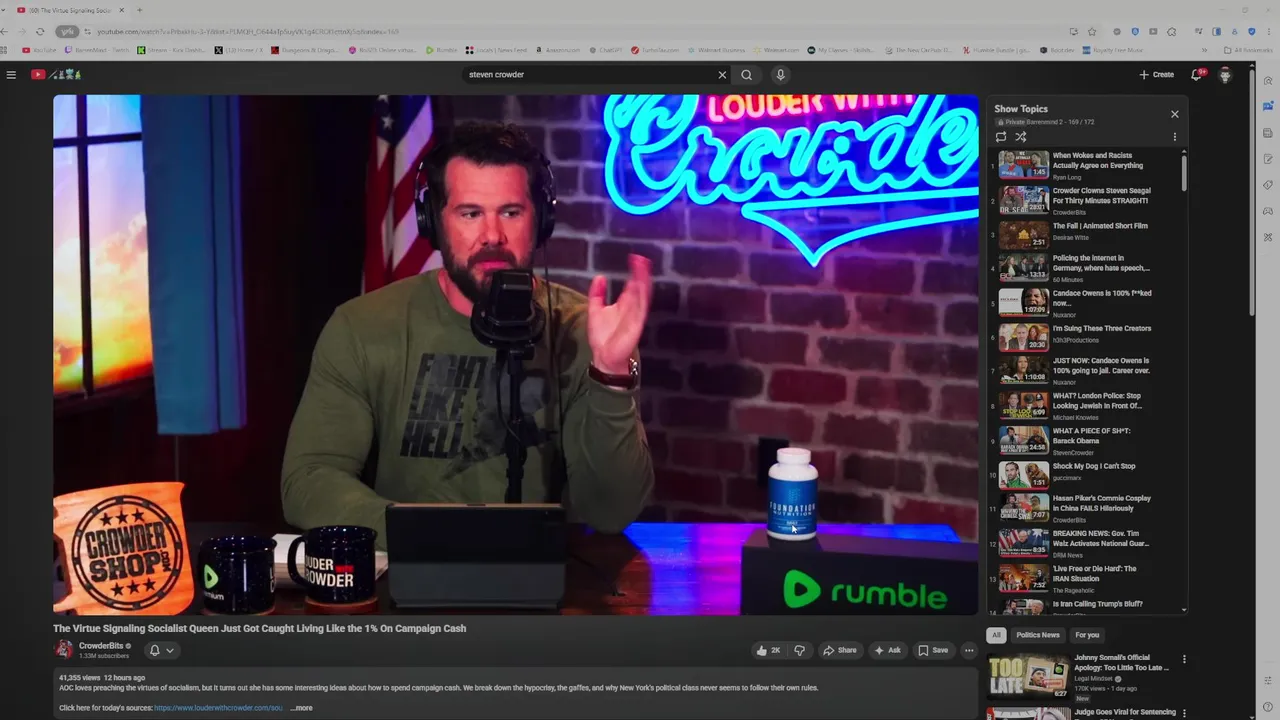Select 'WHAT A PIECE OF SH*T: Barack Obama'

1086,440
